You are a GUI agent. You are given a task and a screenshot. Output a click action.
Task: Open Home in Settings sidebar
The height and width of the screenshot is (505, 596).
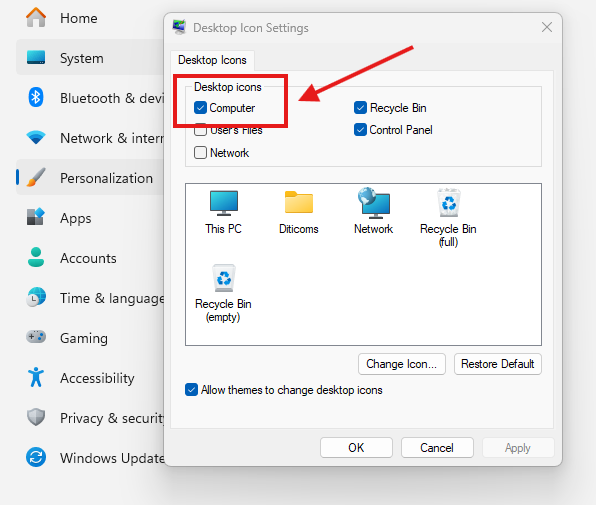click(79, 18)
